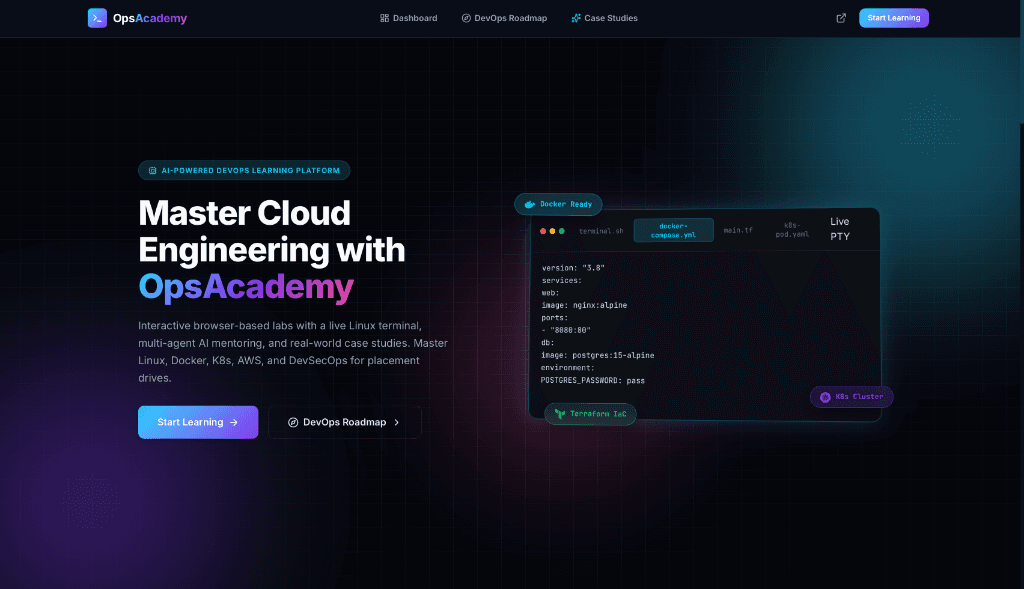Viewport: 1024px width, 589px height.
Task: Switch to the main.tf tab
Action: pos(738,231)
